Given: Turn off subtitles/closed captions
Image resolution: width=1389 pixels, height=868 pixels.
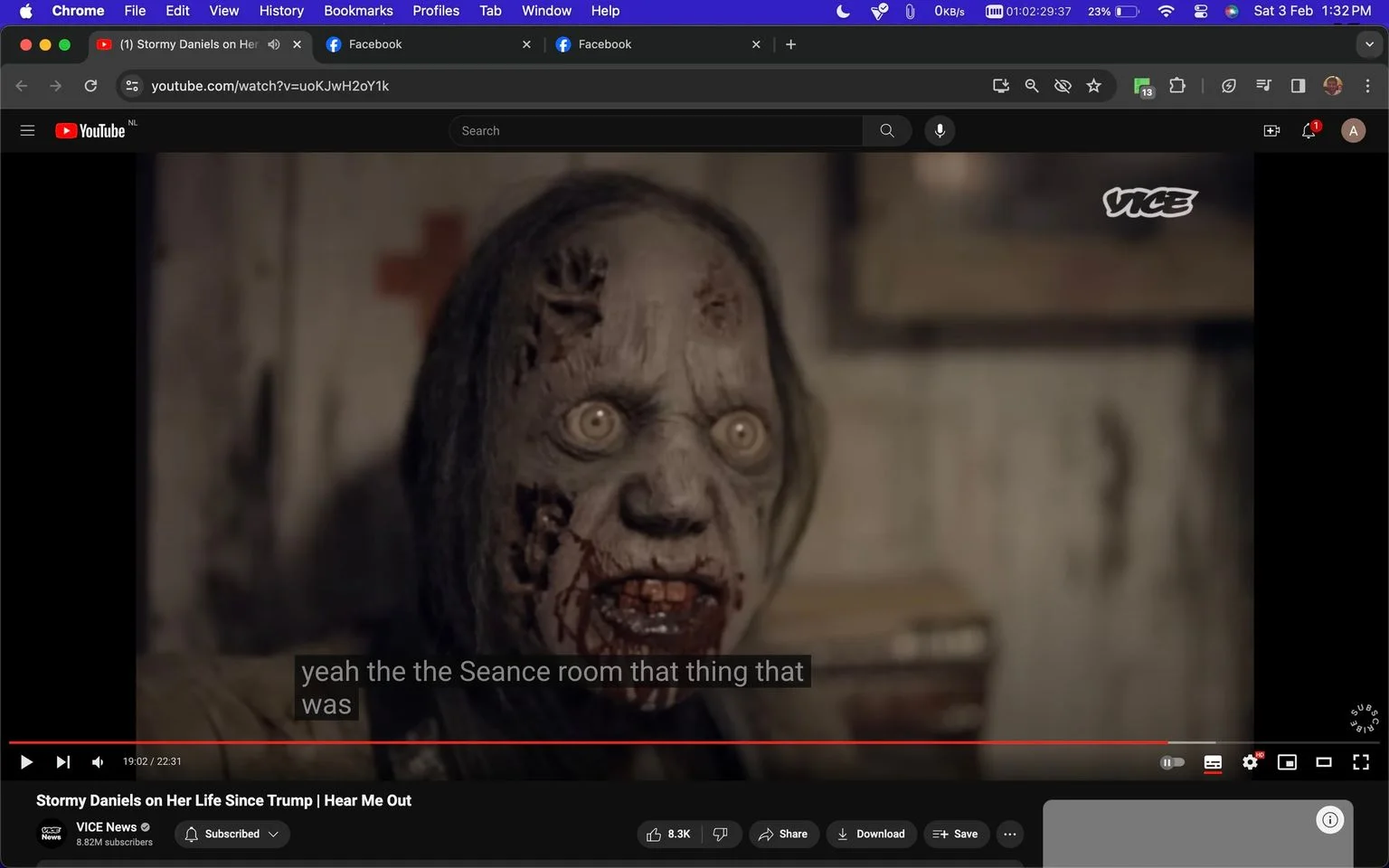Looking at the screenshot, I should click(x=1213, y=762).
